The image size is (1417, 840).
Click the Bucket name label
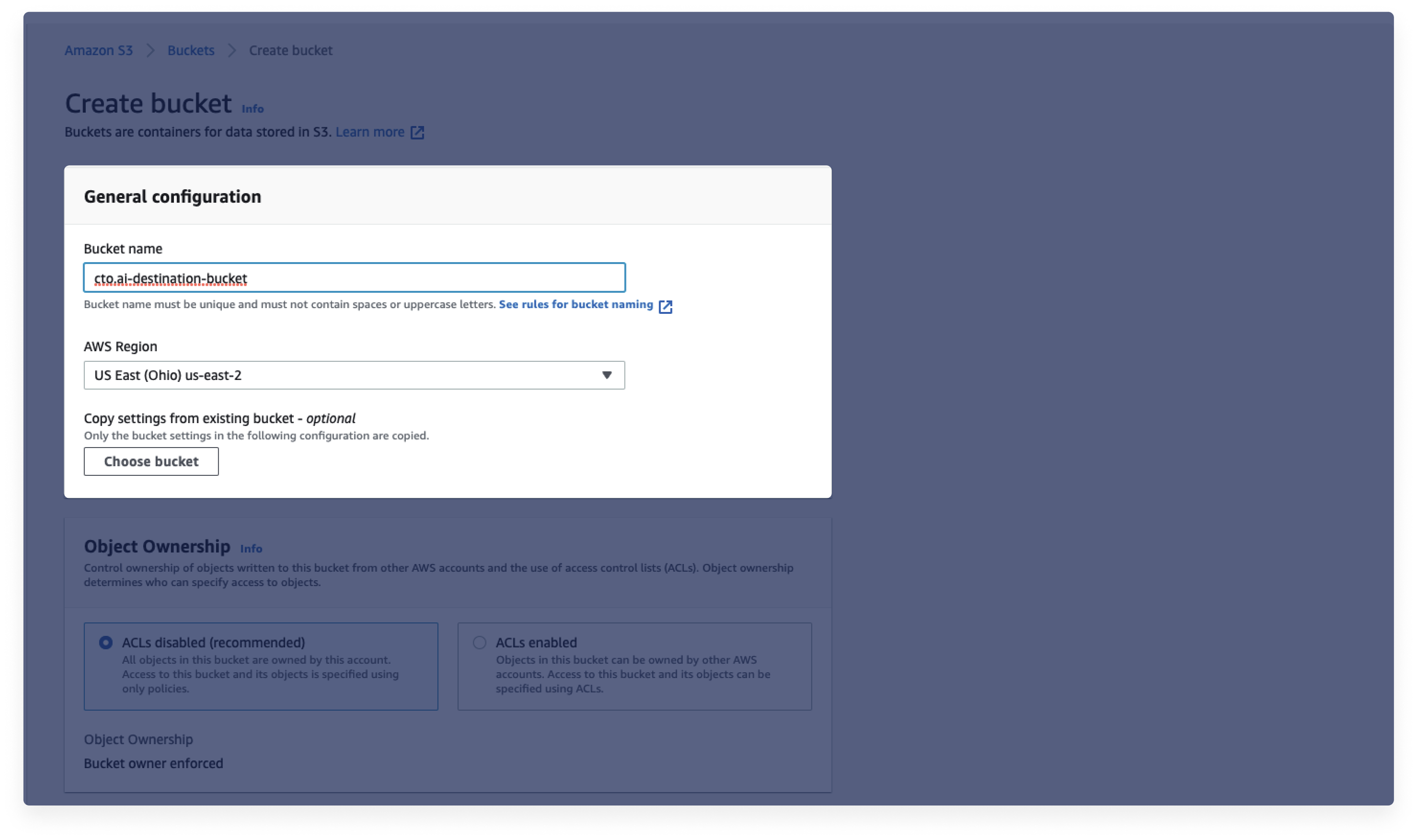(x=123, y=249)
